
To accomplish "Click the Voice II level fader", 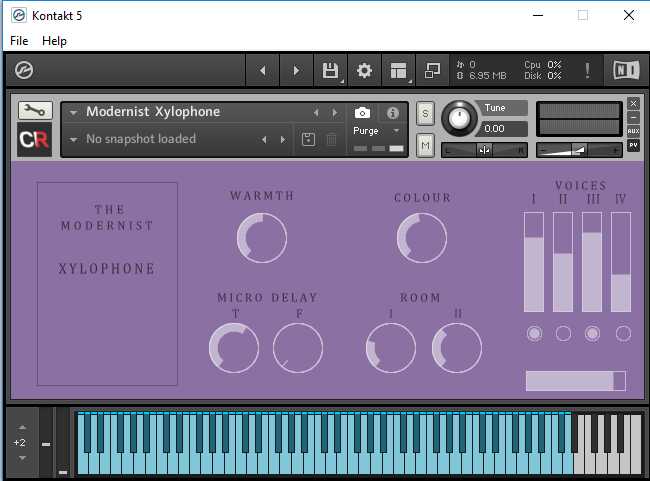I will 563,262.
